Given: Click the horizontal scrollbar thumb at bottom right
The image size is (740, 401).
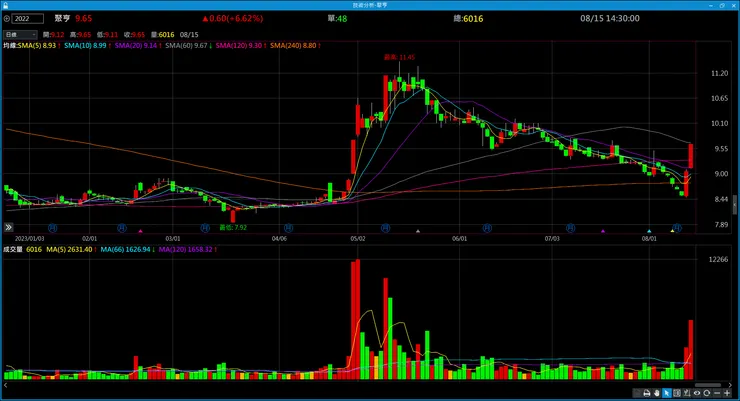Looking at the screenshot, I should point(708,385).
